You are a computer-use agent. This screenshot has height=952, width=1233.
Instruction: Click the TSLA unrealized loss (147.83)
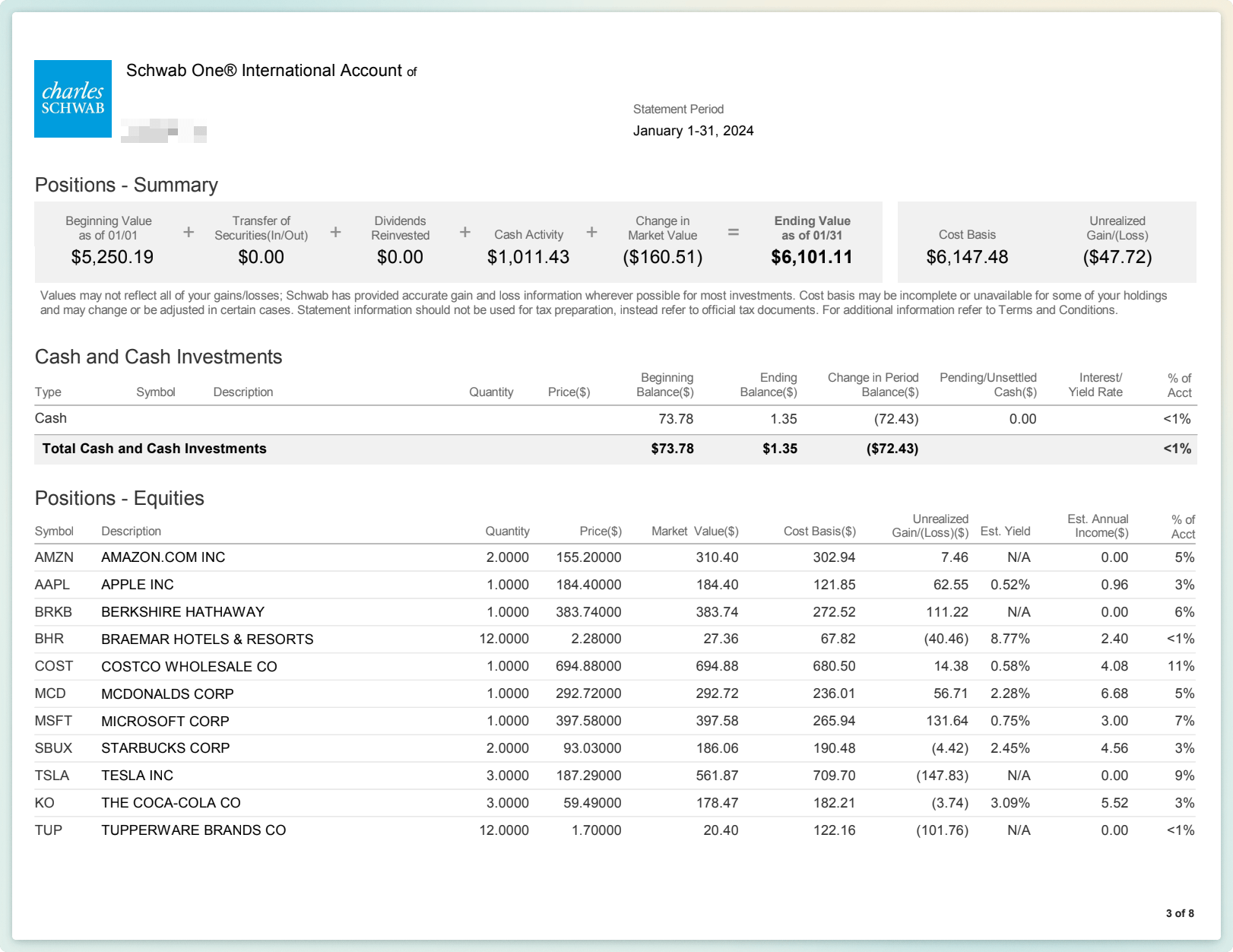click(942, 776)
